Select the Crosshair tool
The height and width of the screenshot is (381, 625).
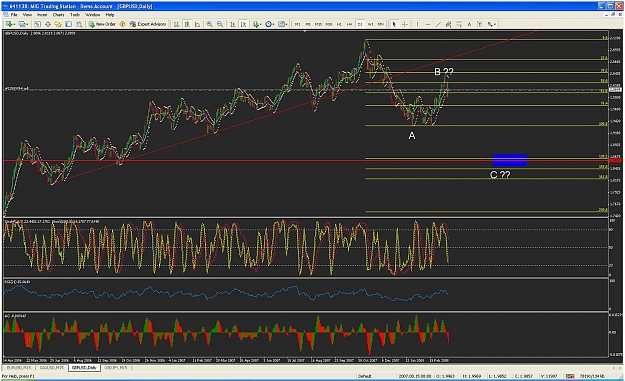click(x=405, y=24)
